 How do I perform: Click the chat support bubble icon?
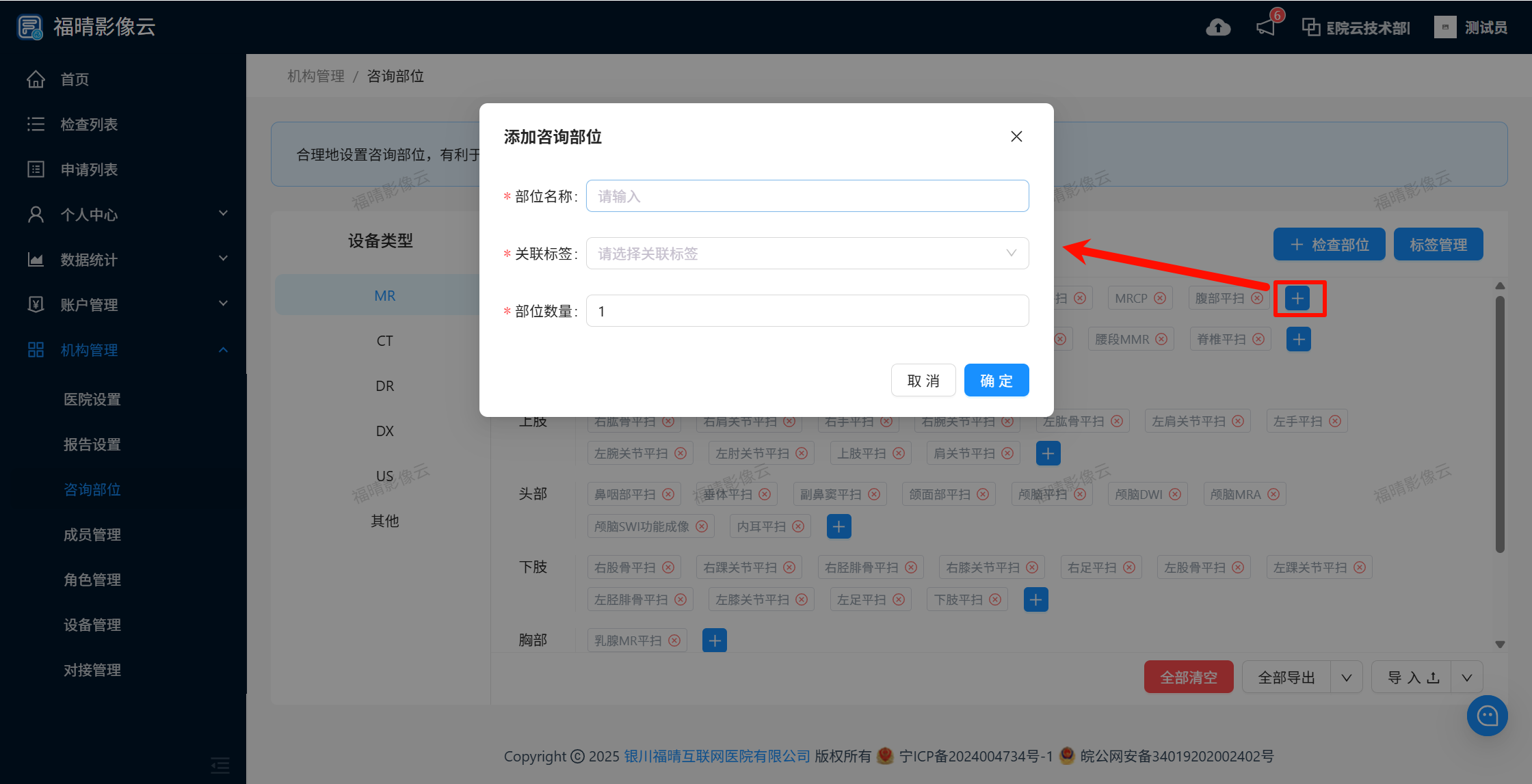click(1487, 716)
